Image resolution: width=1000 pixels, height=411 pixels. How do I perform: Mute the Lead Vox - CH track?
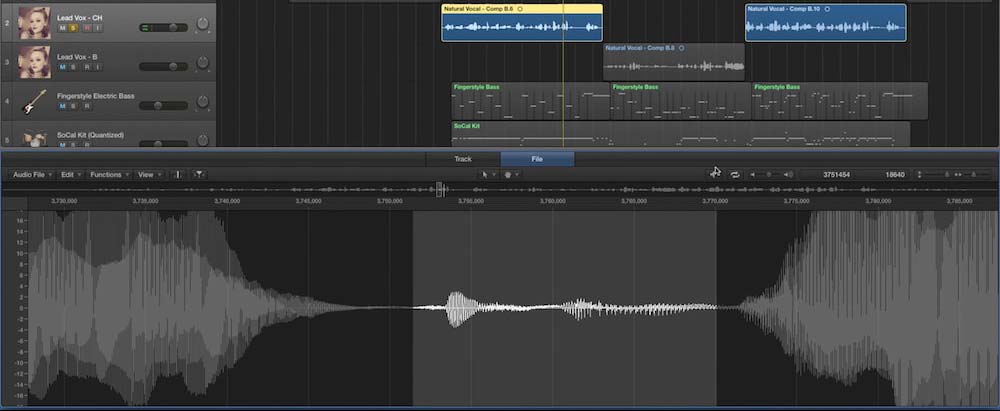click(x=62, y=27)
